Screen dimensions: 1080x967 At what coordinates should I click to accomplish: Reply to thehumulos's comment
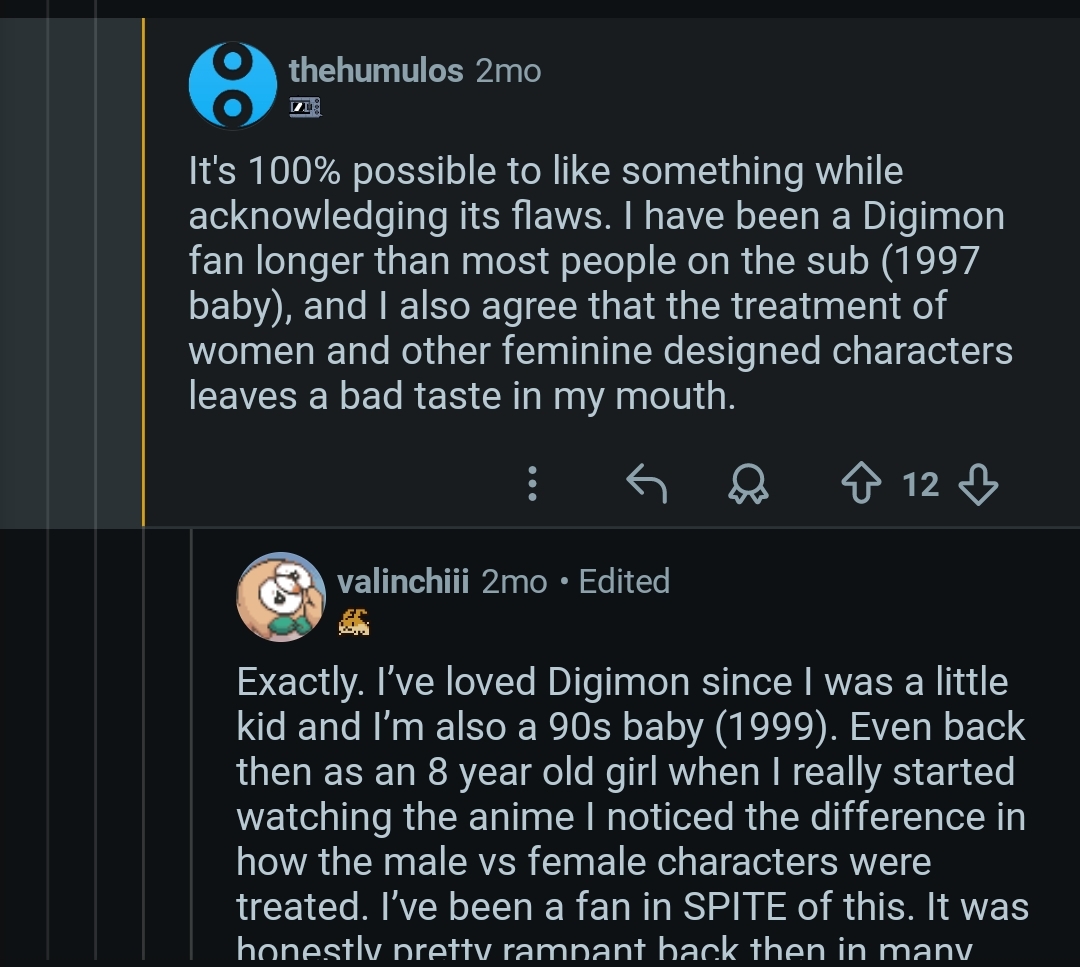(x=646, y=485)
